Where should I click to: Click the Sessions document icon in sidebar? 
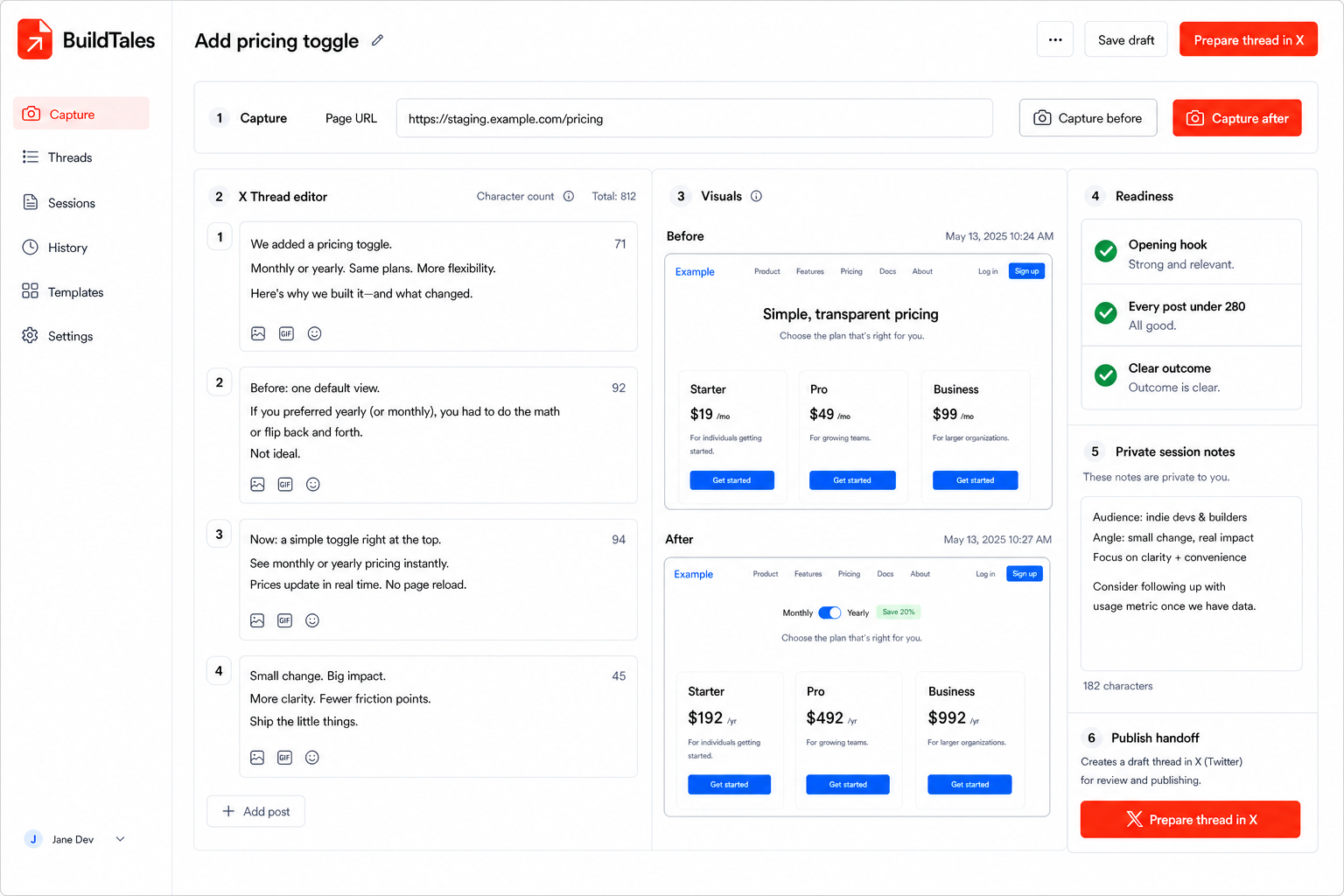click(31, 202)
